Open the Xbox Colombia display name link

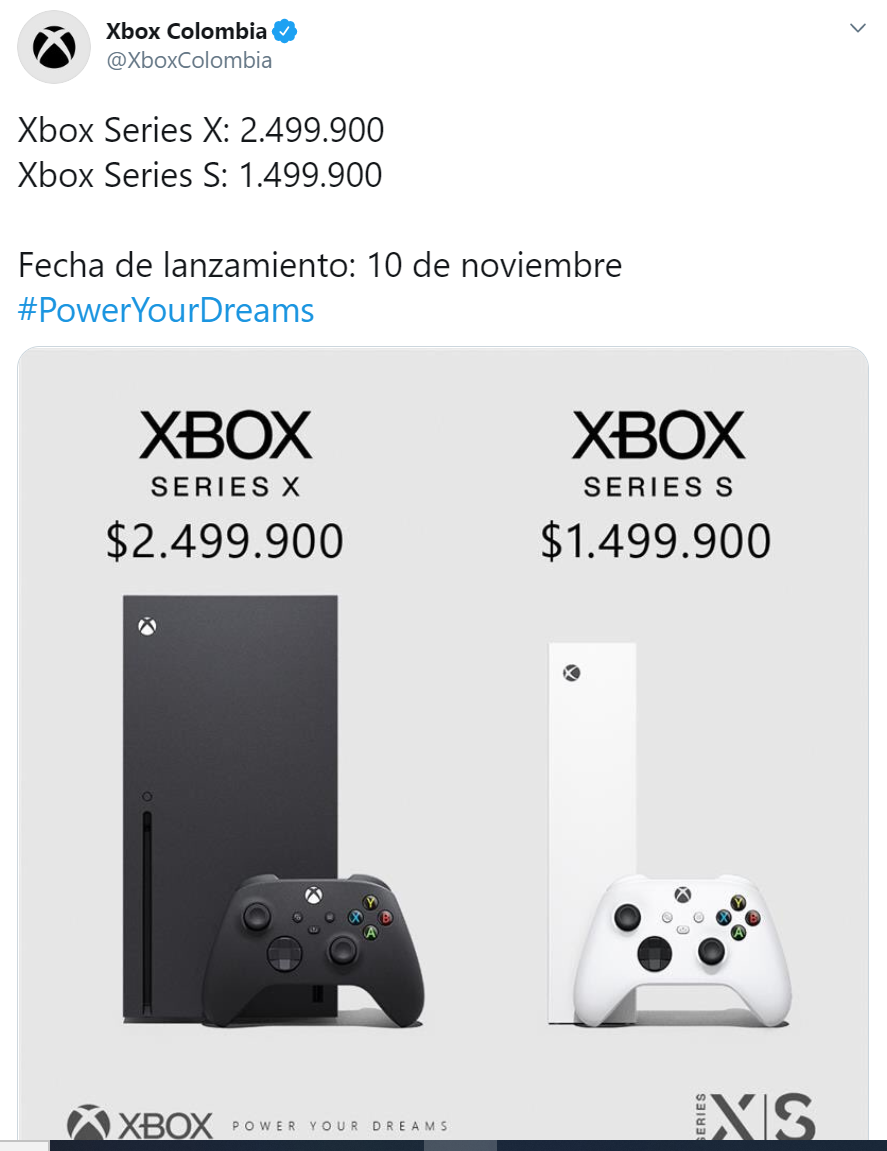click(x=187, y=32)
